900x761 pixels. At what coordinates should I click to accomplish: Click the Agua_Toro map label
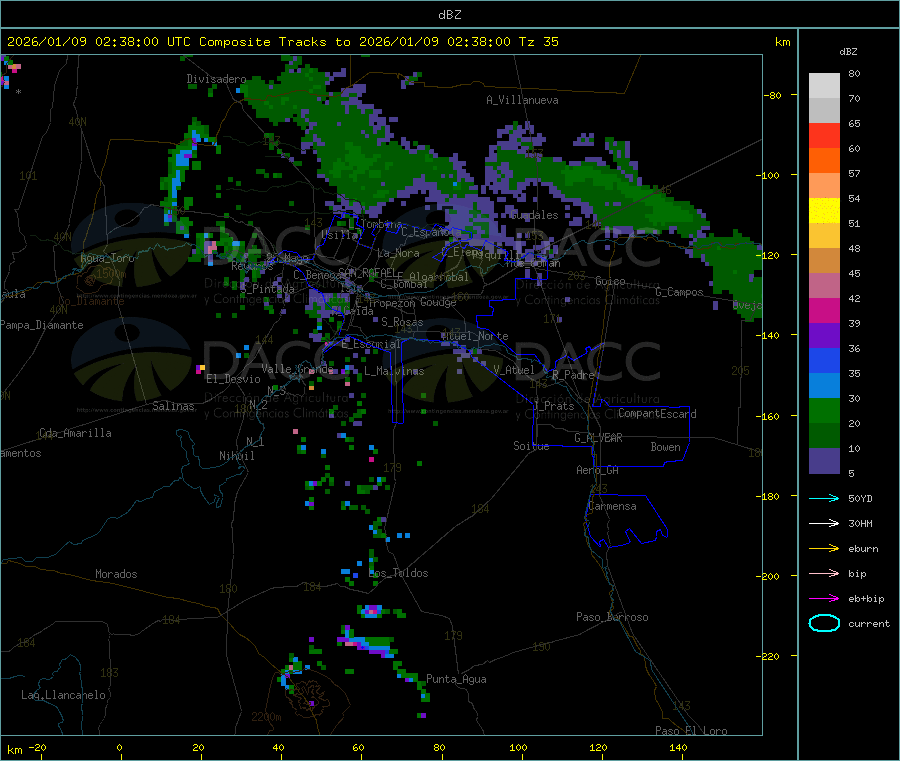107,258
